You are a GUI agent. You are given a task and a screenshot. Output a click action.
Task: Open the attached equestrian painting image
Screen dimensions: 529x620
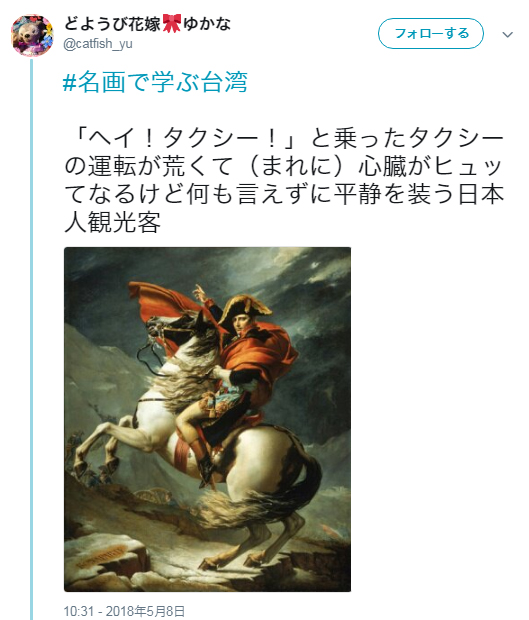(x=208, y=419)
